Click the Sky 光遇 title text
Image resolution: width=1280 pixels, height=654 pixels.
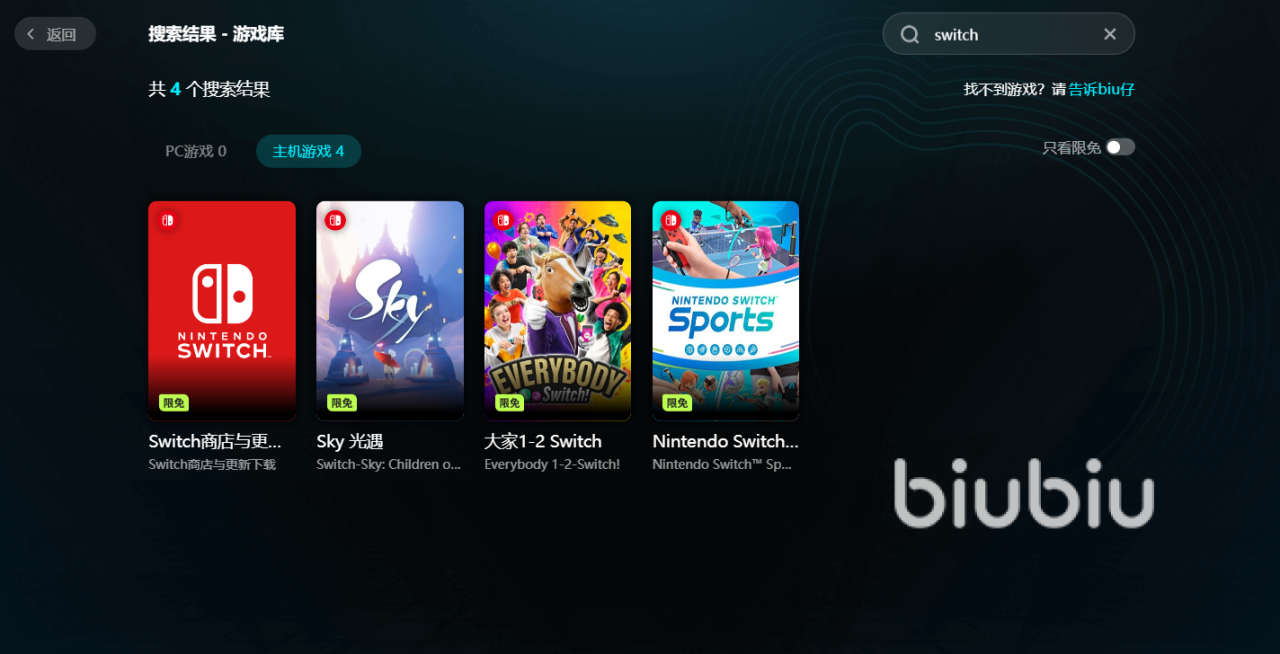tap(350, 441)
